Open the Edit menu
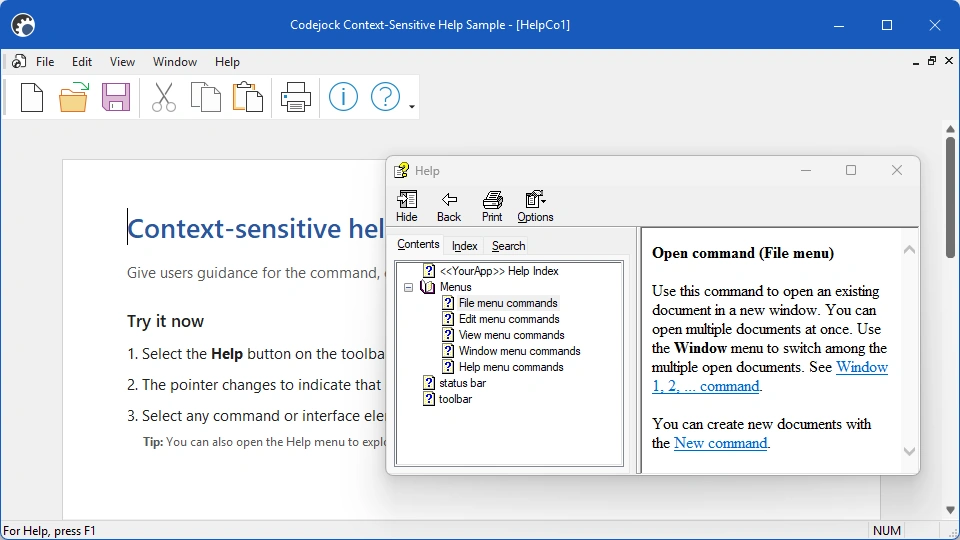960x540 pixels. pyautogui.click(x=81, y=62)
